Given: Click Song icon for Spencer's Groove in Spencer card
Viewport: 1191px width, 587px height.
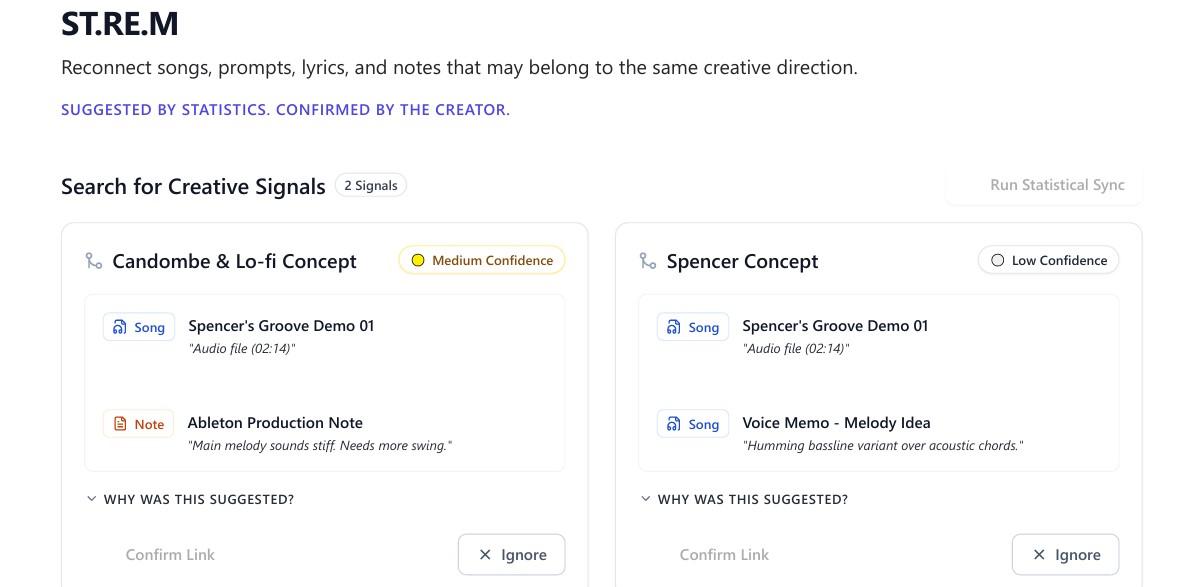Looking at the screenshot, I should pyautogui.click(x=674, y=327).
